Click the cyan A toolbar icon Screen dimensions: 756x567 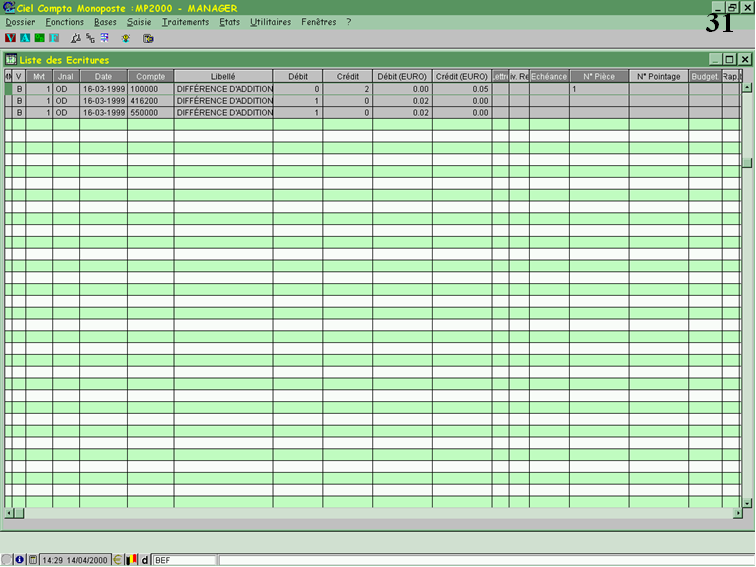pos(25,38)
